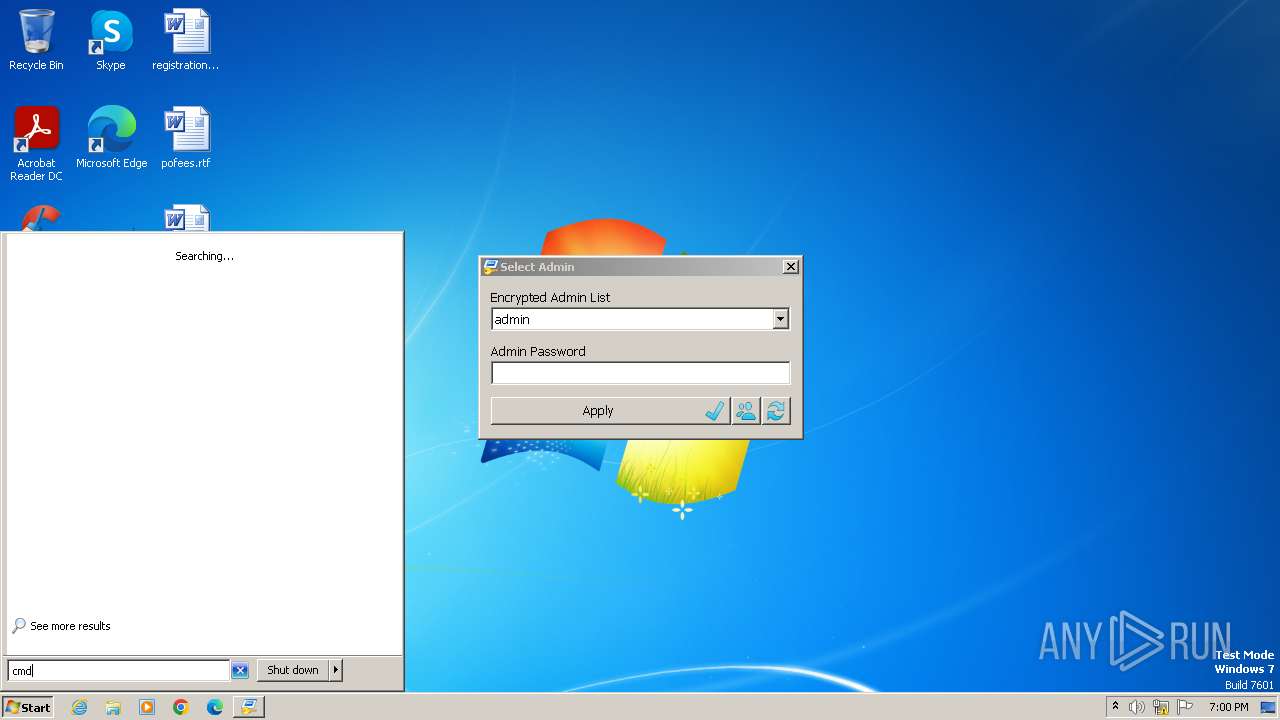Click the start menu search field containing cmd
This screenshot has width=1280, height=720.
118,670
